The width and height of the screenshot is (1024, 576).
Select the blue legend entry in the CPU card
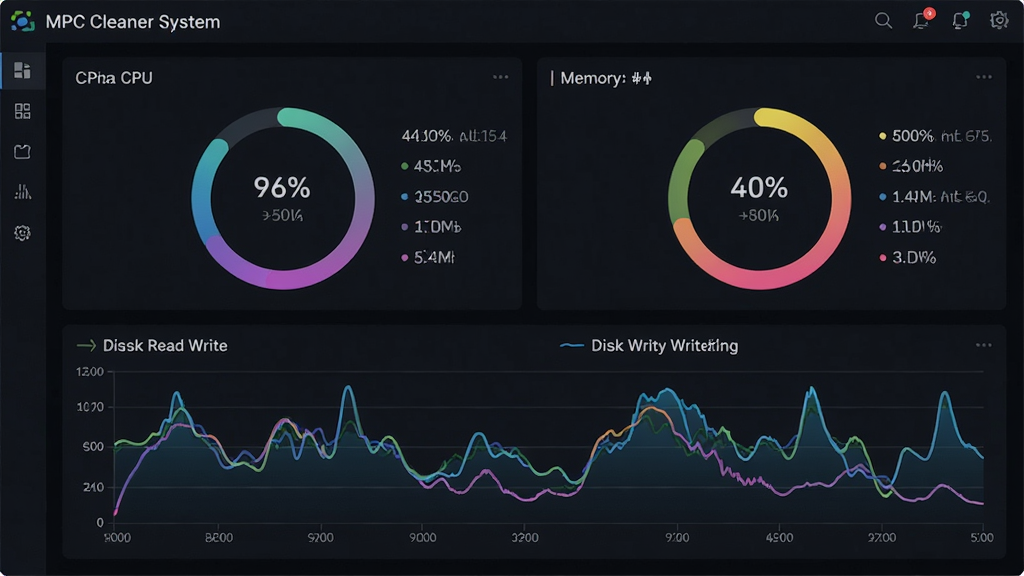(x=435, y=197)
